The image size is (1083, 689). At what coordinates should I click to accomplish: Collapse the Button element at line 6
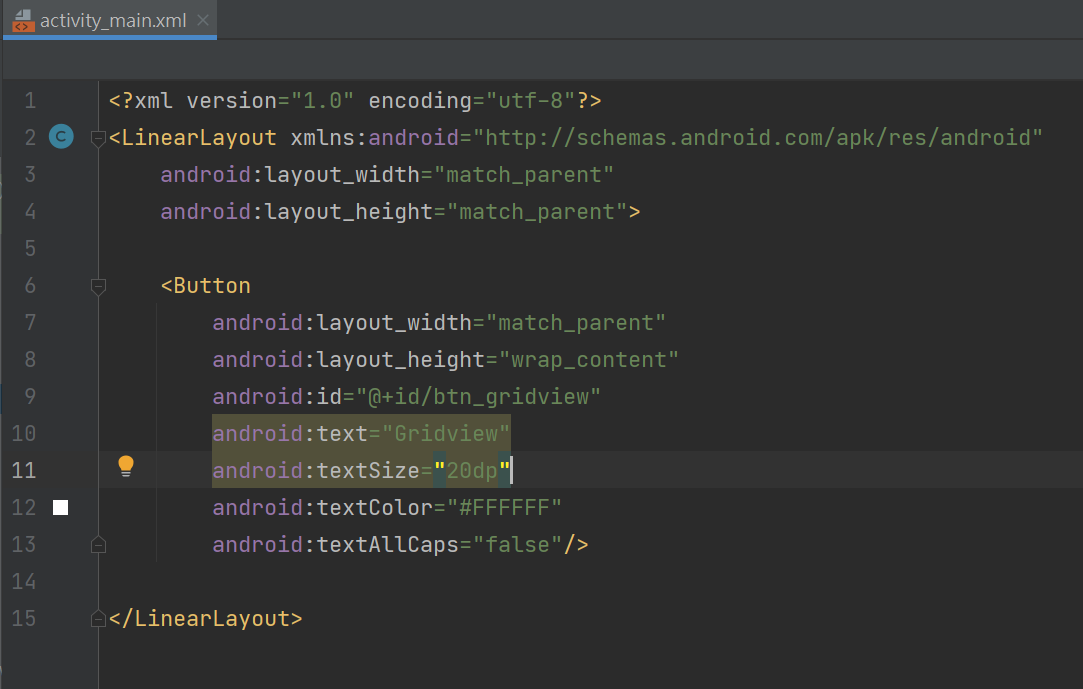(x=98, y=287)
